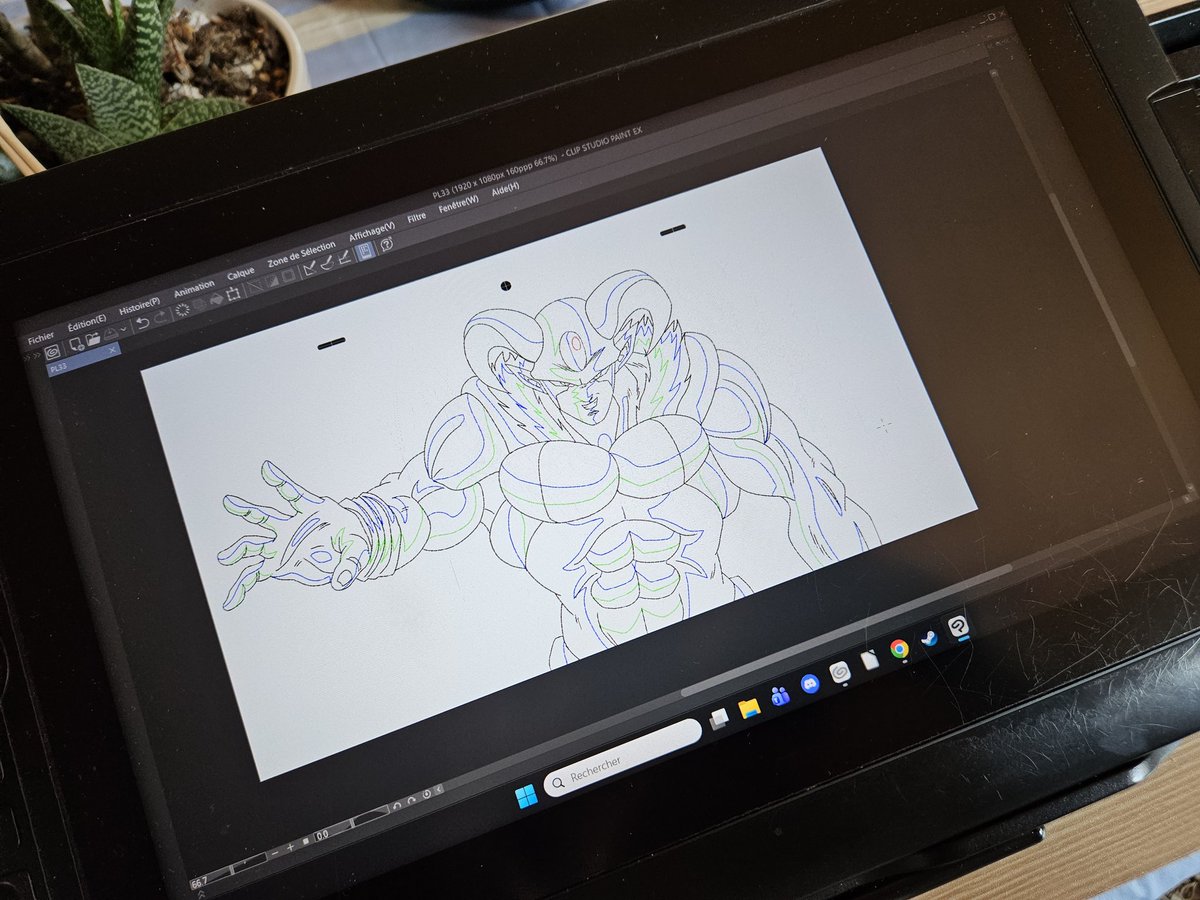This screenshot has width=1200, height=900.
Task: Click the open file folder icon
Action: pos(93,338)
